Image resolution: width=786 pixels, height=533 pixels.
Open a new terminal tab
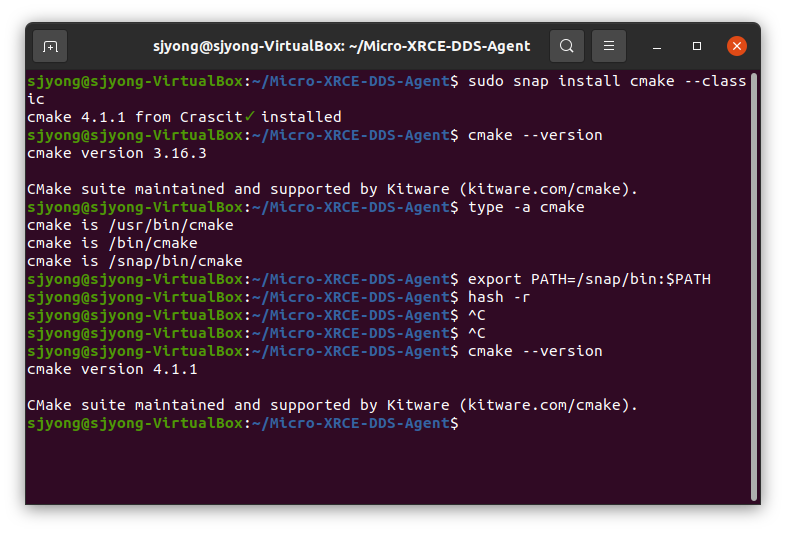pos(50,46)
